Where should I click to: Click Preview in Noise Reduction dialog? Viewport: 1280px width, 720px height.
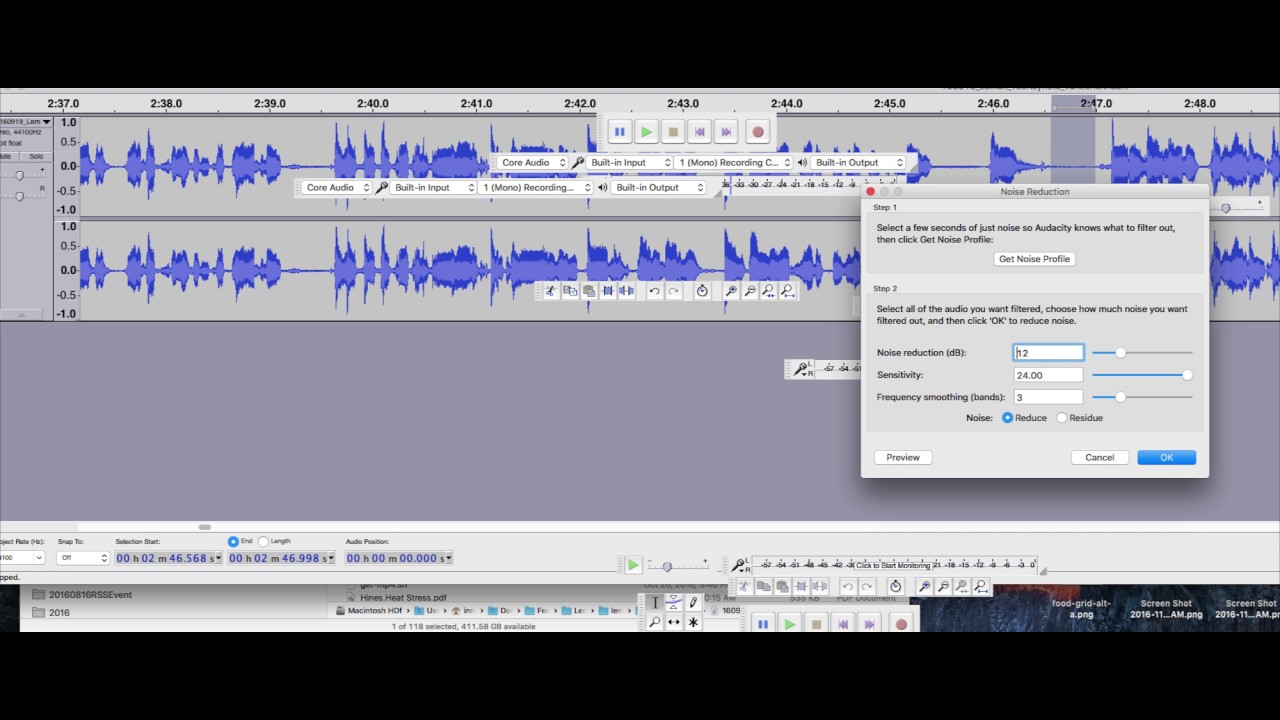[902, 457]
